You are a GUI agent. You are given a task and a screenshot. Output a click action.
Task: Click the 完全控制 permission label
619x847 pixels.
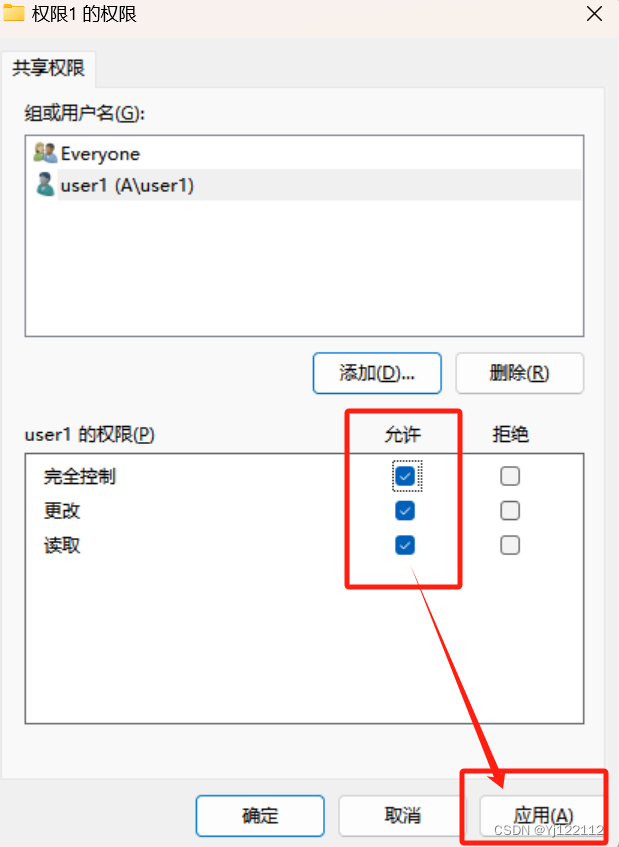(80, 476)
